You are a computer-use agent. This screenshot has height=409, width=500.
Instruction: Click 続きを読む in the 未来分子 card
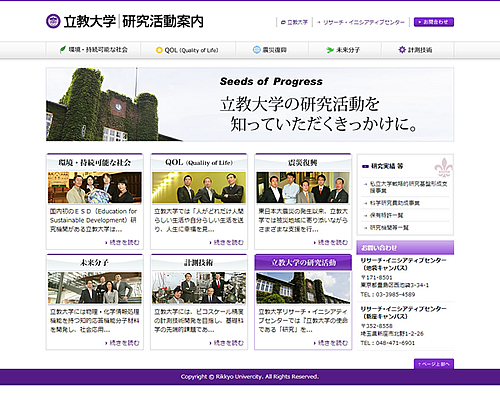(x=122, y=343)
